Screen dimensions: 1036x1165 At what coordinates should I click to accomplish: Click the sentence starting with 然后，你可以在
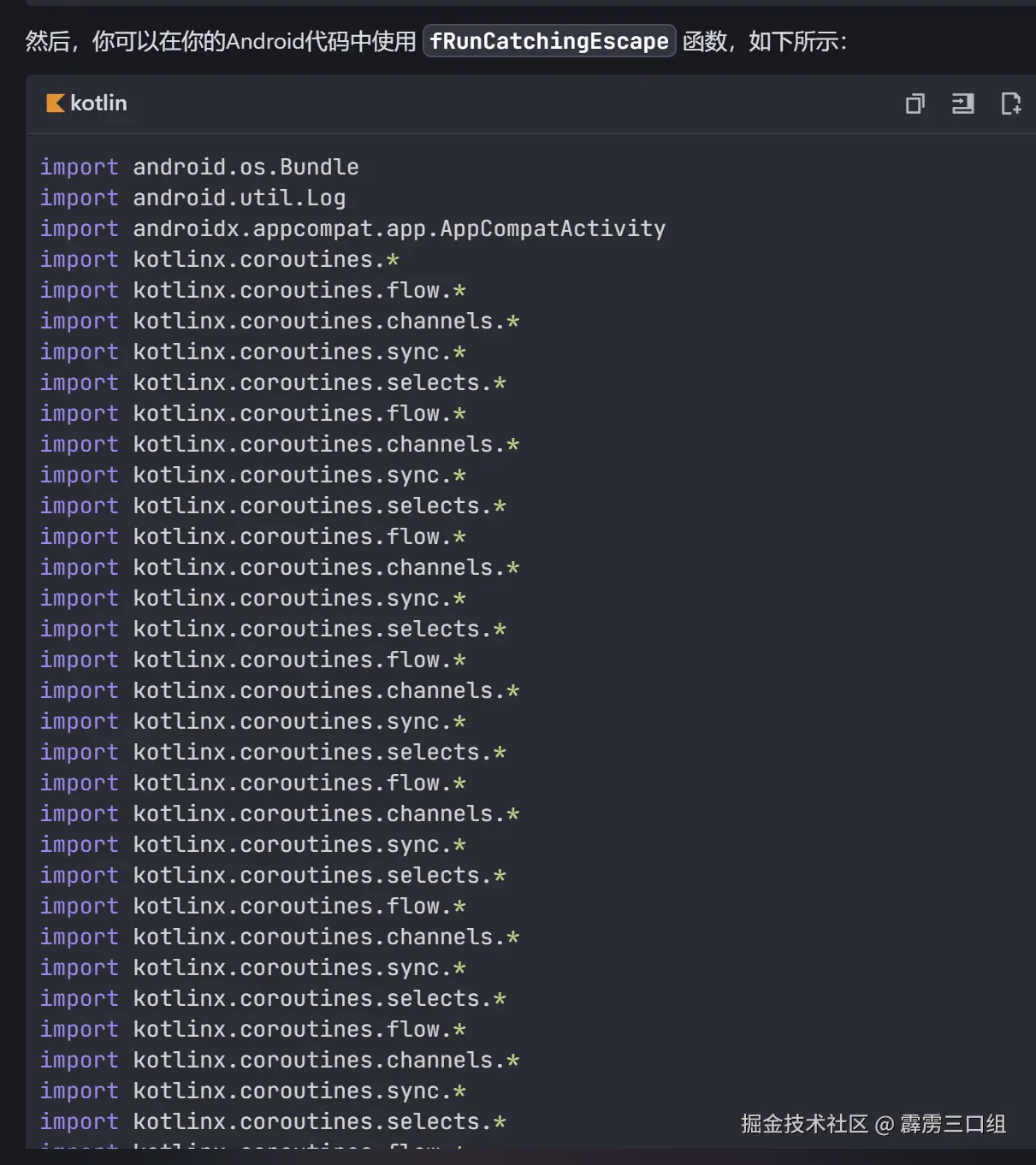click(221, 41)
